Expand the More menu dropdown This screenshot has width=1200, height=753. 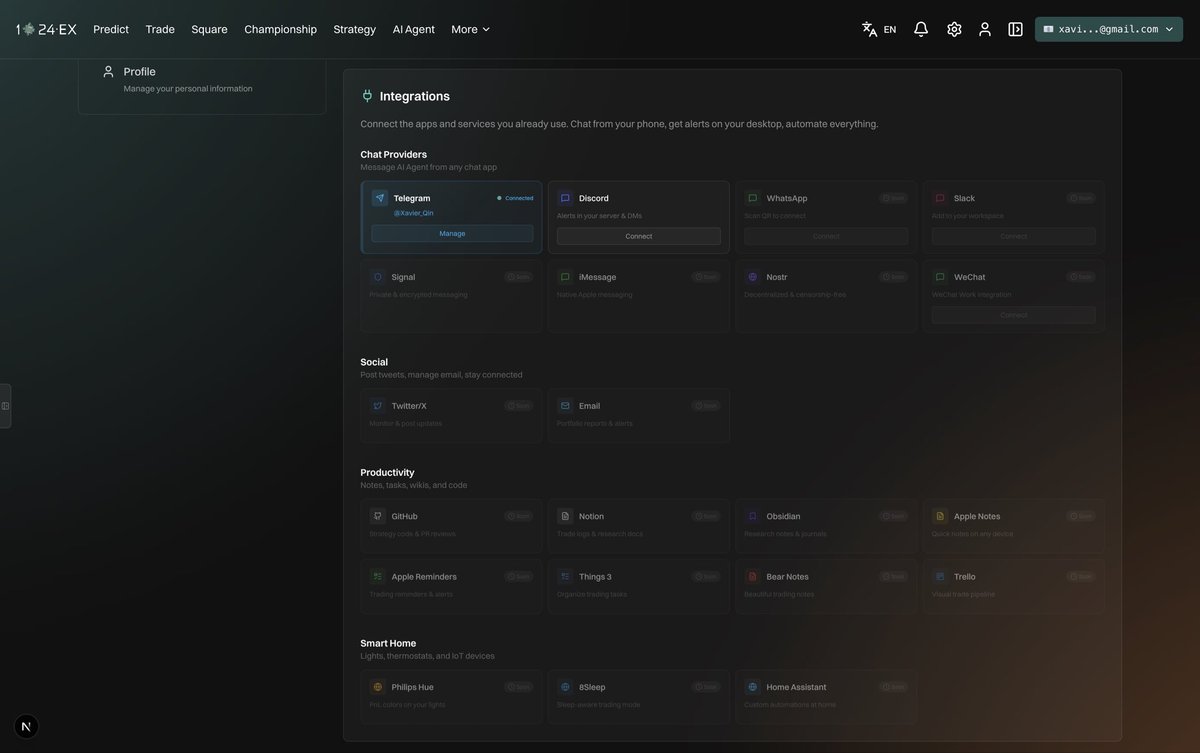pos(471,29)
